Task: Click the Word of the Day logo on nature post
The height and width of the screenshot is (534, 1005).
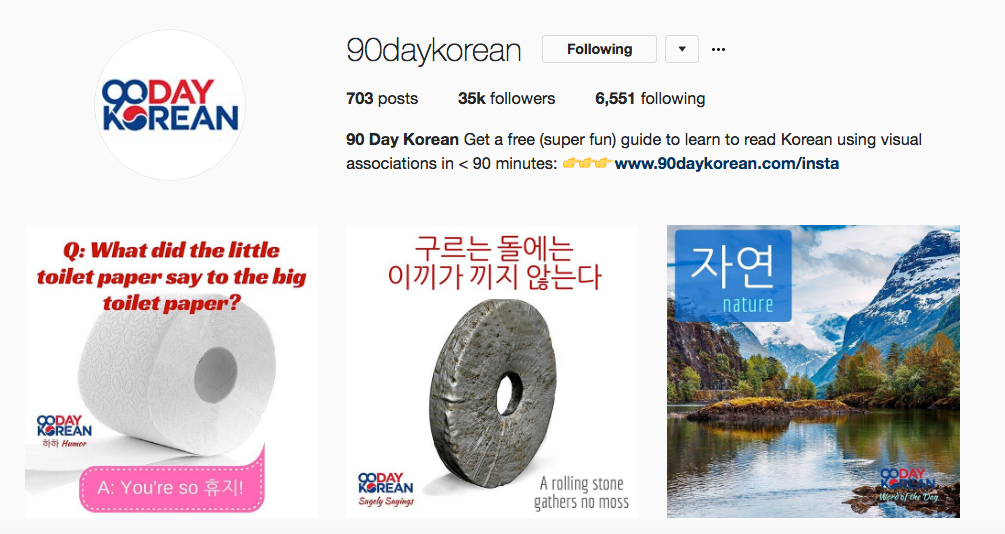Action: coord(908,485)
